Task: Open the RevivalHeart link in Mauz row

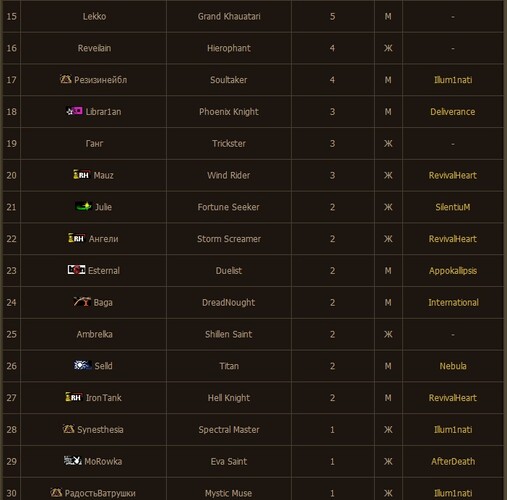Action: [x=452, y=175]
